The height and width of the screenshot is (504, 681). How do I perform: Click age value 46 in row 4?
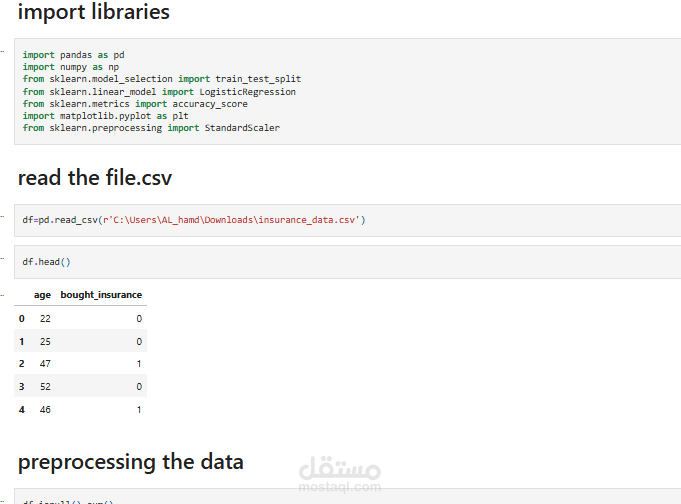(x=45, y=410)
